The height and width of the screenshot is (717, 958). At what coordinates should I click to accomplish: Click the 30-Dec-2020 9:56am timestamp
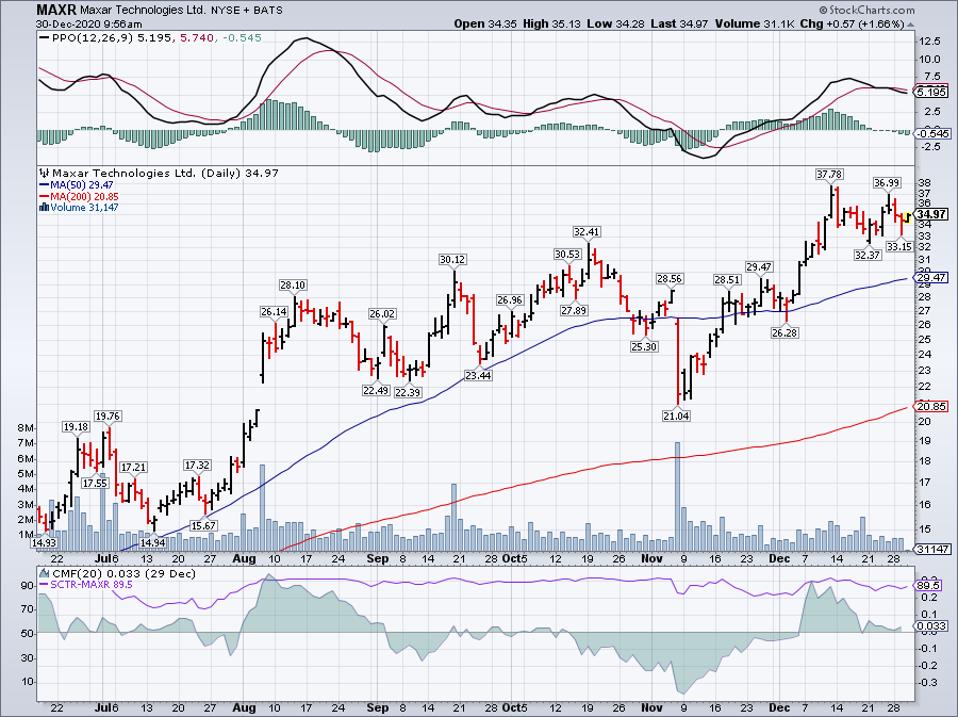89,24
